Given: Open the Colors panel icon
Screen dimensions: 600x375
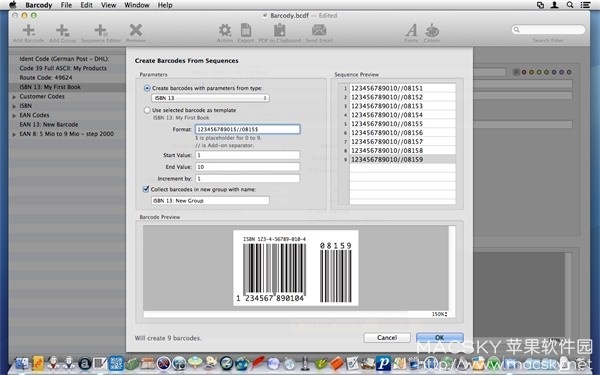Looking at the screenshot, I should [x=432, y=30].
